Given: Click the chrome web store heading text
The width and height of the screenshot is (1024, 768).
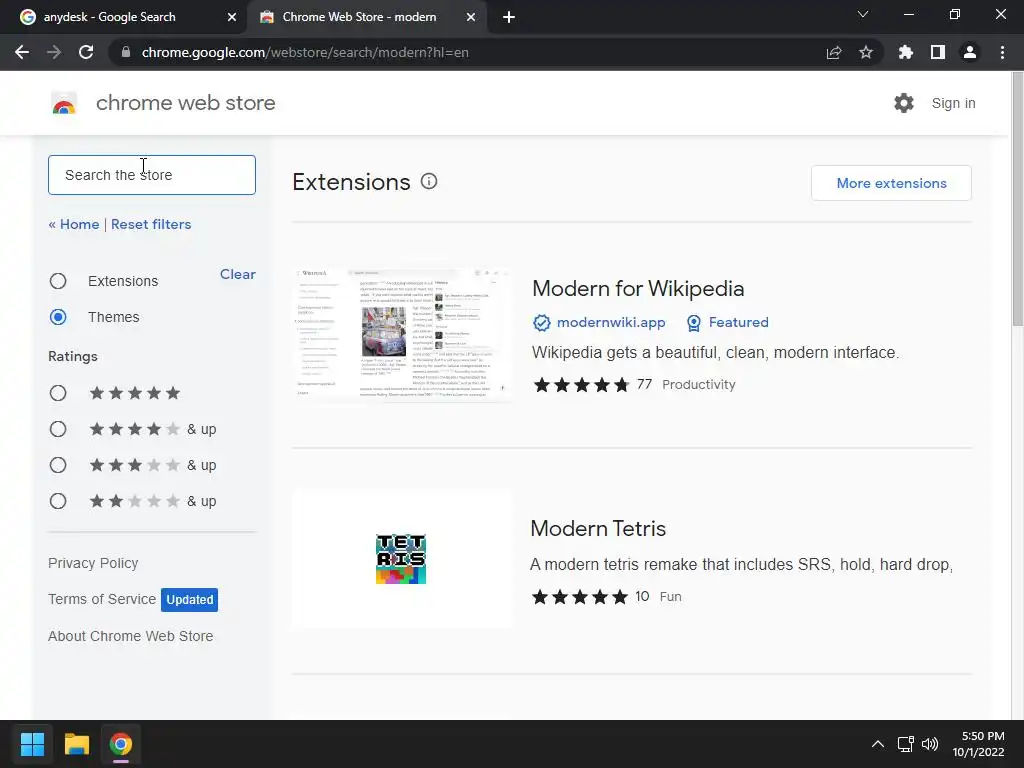Looking at the screenshot, I should [185, 103].
